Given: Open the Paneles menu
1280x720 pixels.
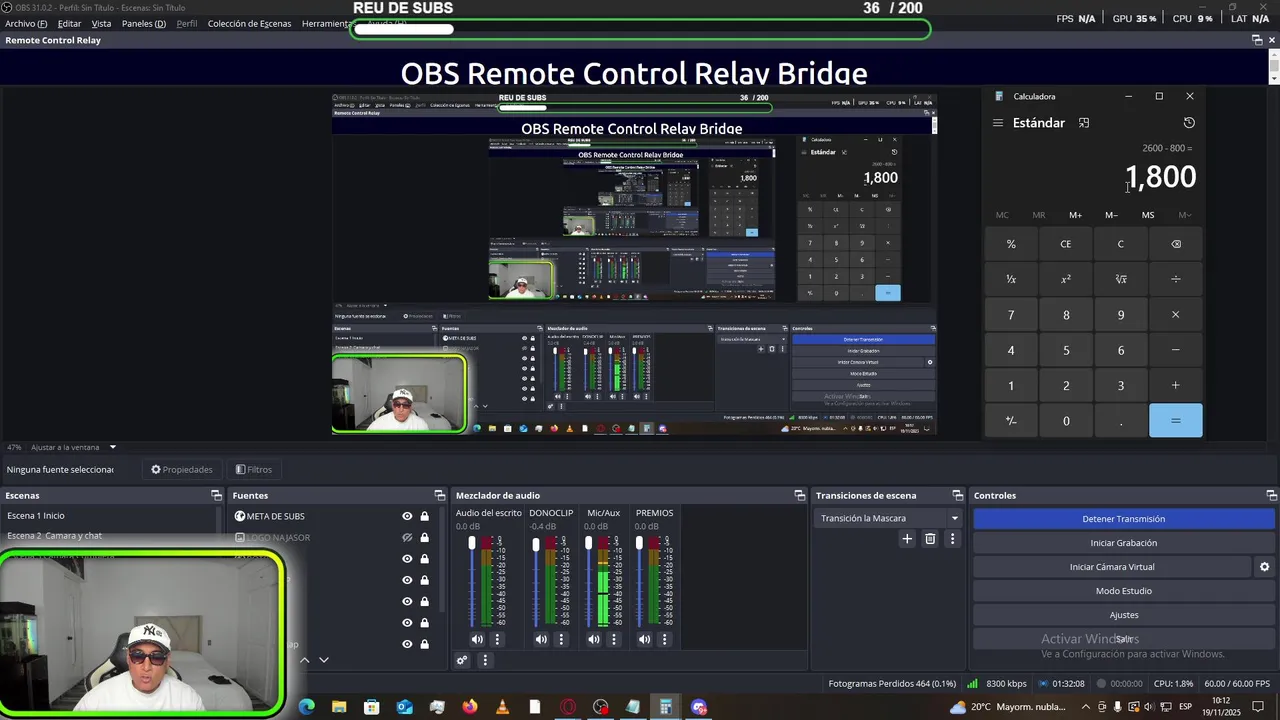Looking at the screenshot, I should 144,23.
